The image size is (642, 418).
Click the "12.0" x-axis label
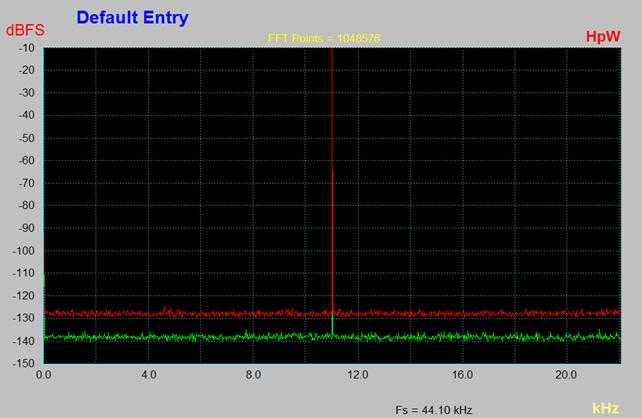point(357,375)
